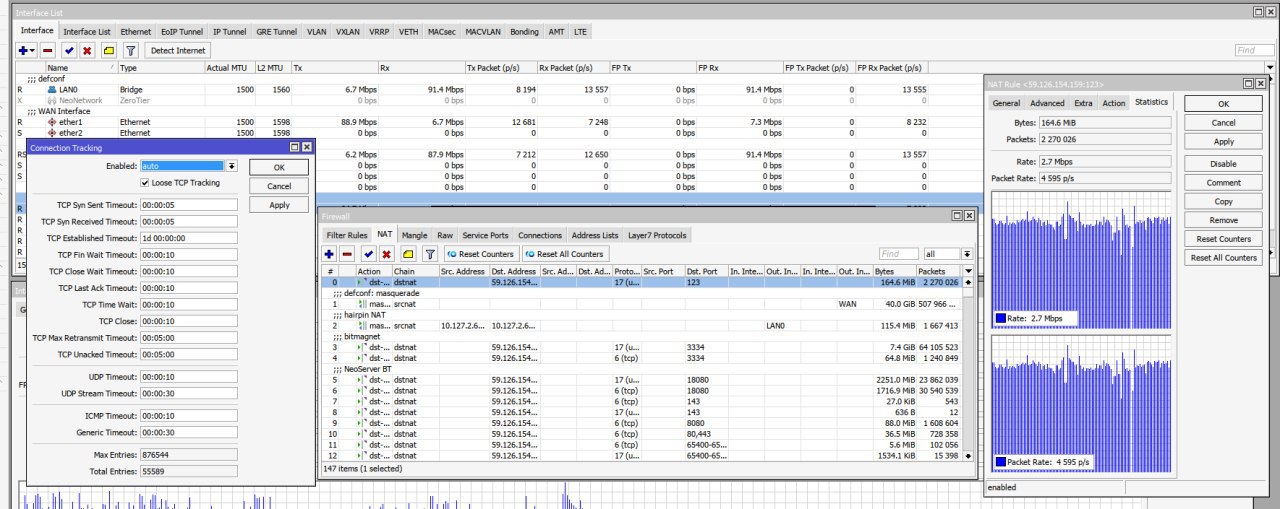The height and width of the screenshot is (509, 1280).
Task: Switch to the Mangle tab in Firewall
Action: 414,235
